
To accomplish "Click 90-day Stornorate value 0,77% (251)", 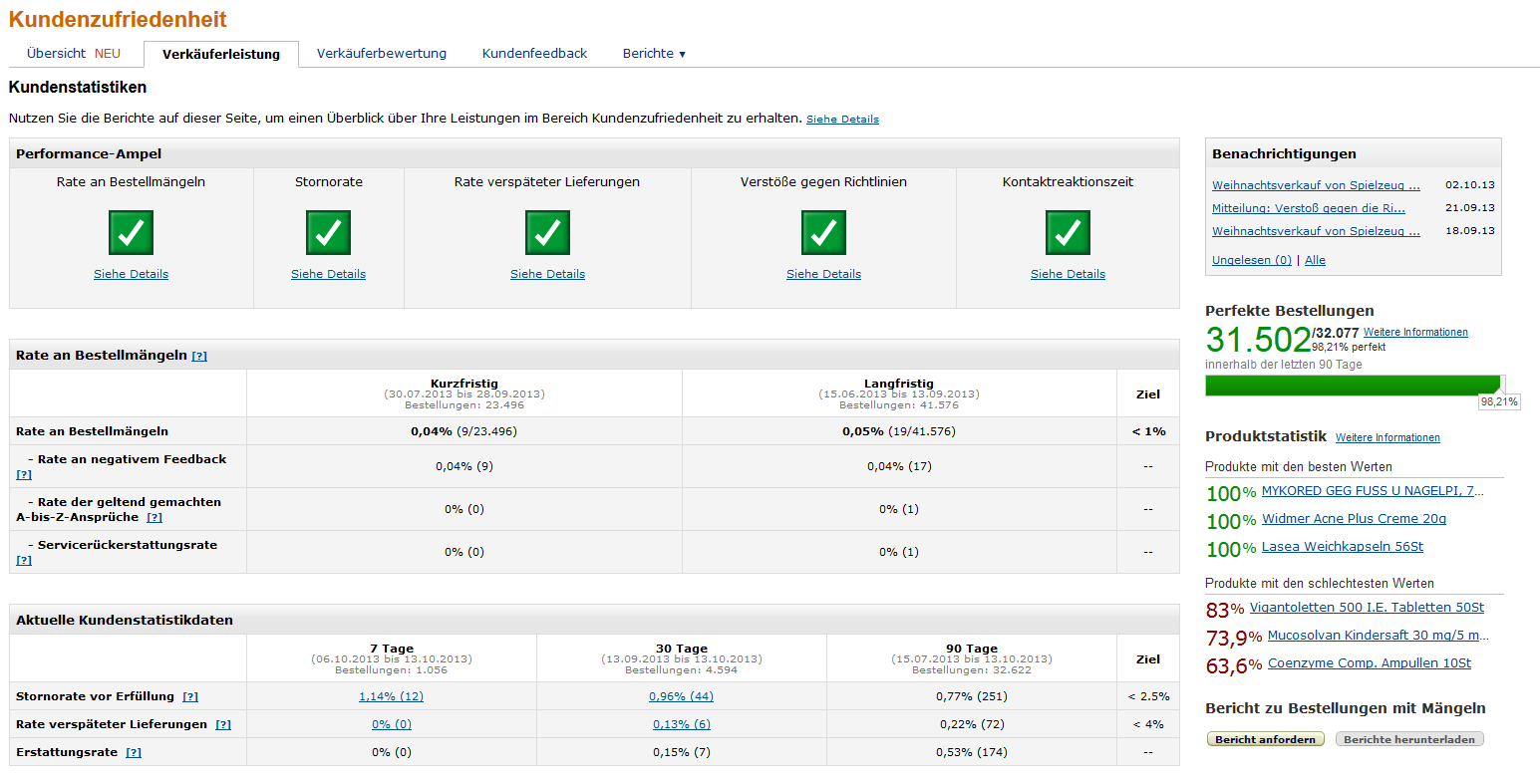I will click(972, 697).
